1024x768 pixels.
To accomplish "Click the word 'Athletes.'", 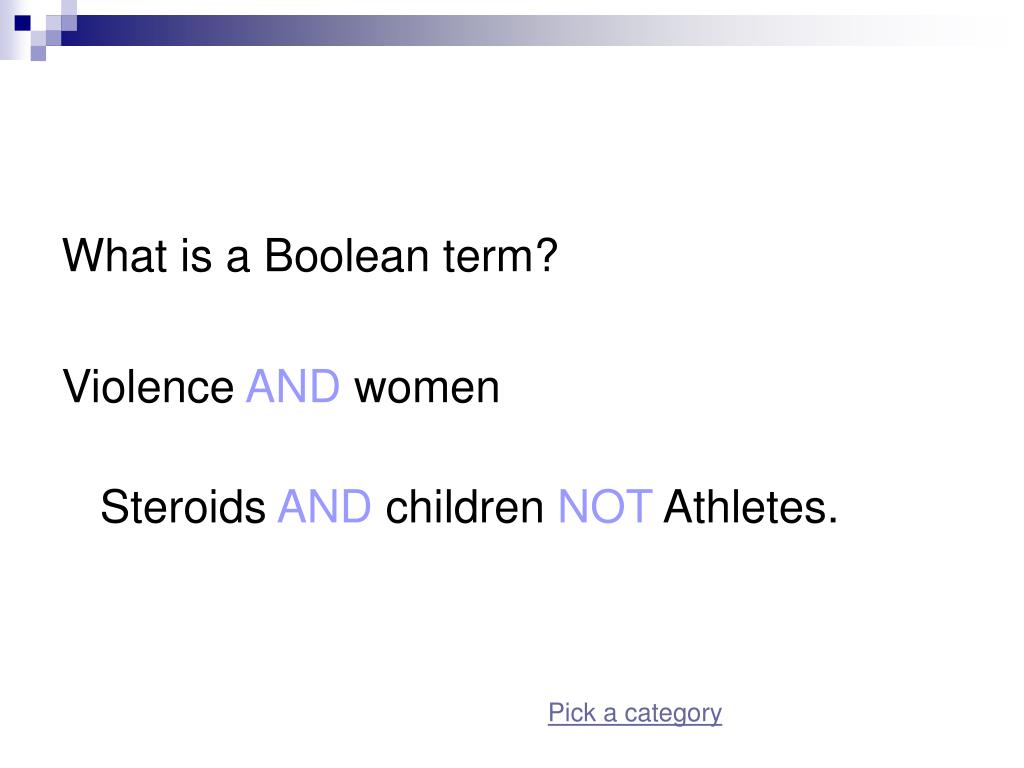I will click(750, 507).
